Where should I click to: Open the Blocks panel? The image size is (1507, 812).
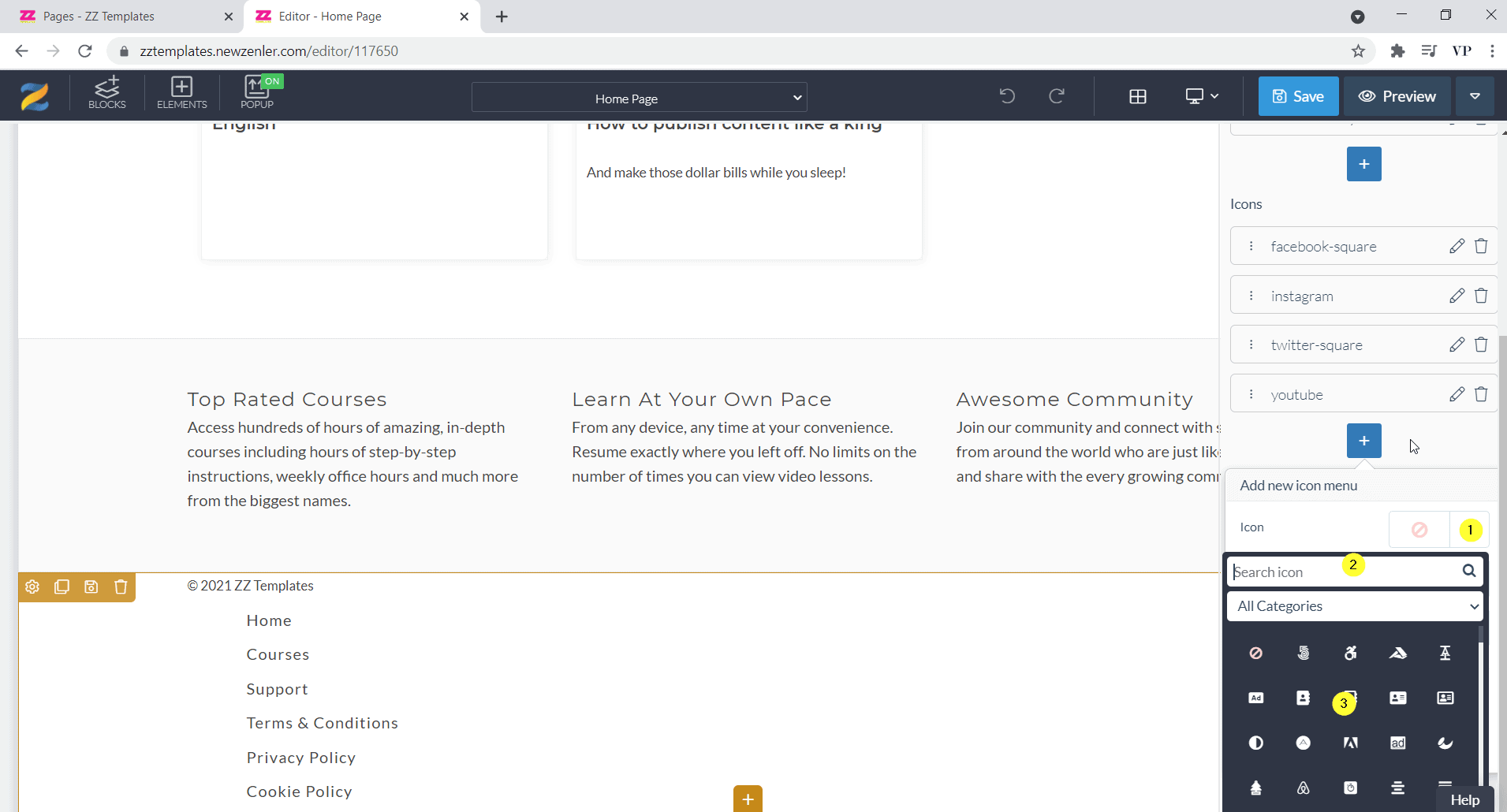[107, 93]
